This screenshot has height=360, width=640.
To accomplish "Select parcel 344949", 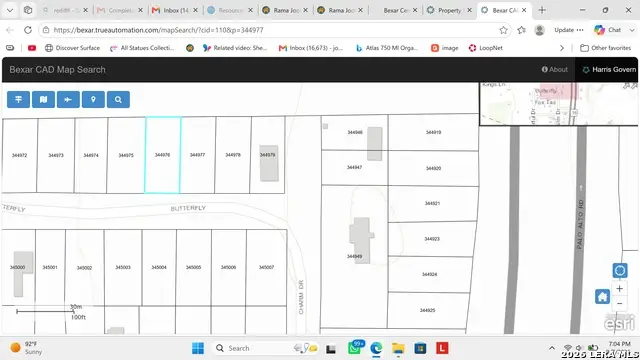I will pyautogui.click(x=354, y=256).
